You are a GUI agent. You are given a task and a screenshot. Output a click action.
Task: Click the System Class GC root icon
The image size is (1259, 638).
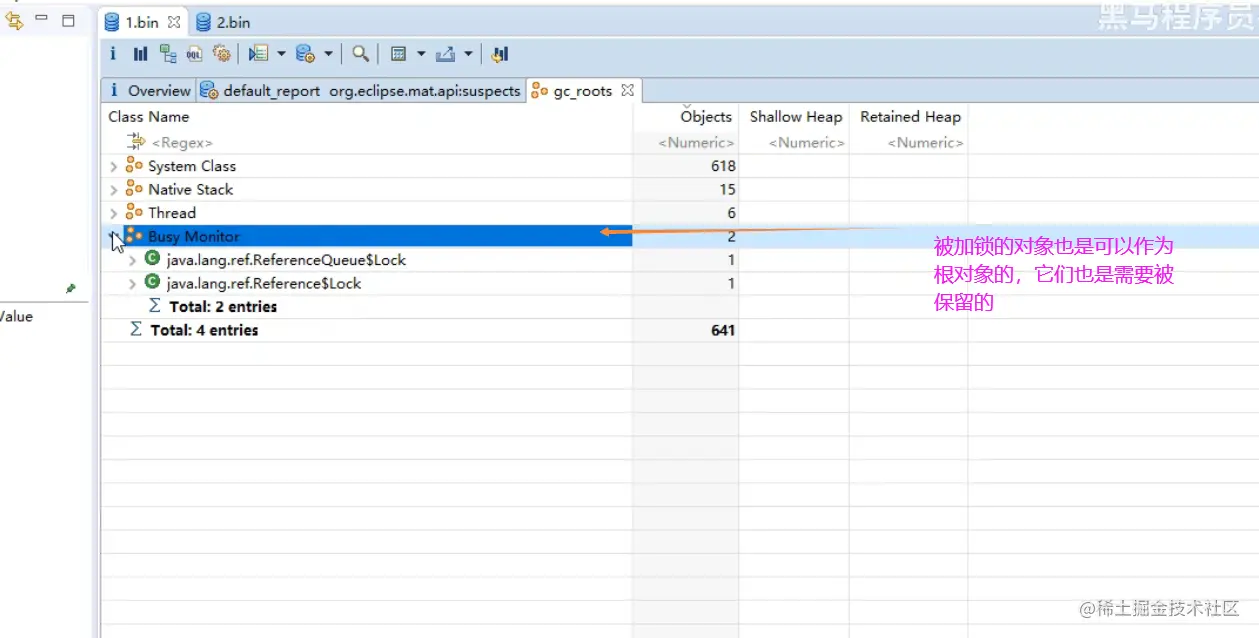pyautogui.click(x=134, y=166)
